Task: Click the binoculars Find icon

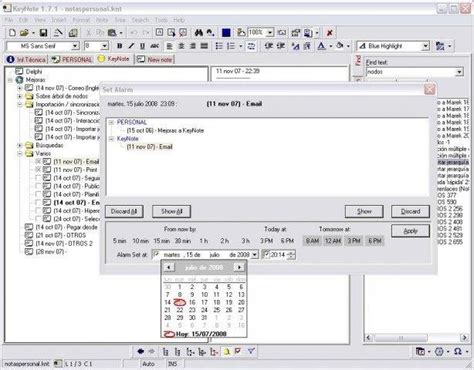Action: (x=199, y=33)
